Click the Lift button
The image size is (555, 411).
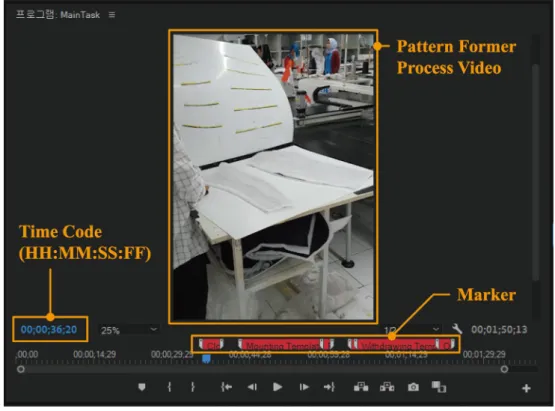click(x=361, y=387)
